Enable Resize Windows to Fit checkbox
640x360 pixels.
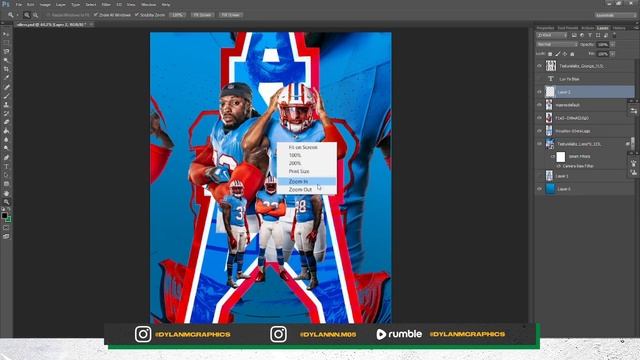(x=48, y=15)
